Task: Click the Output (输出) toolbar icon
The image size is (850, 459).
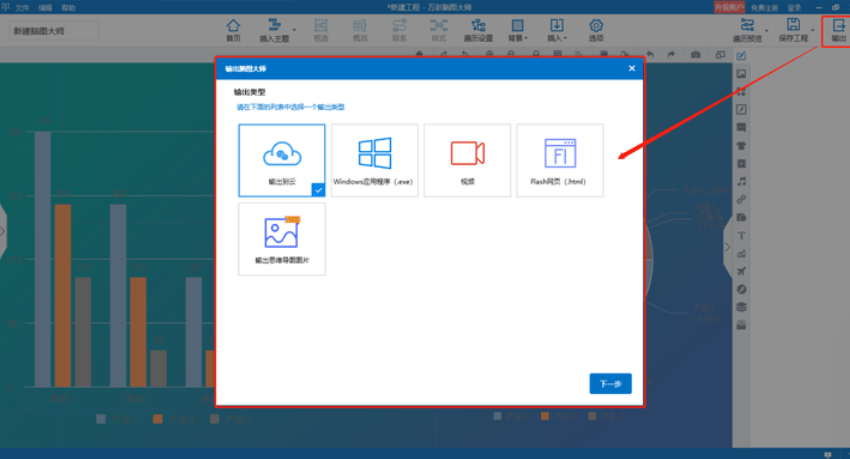Action: point(837,29)
